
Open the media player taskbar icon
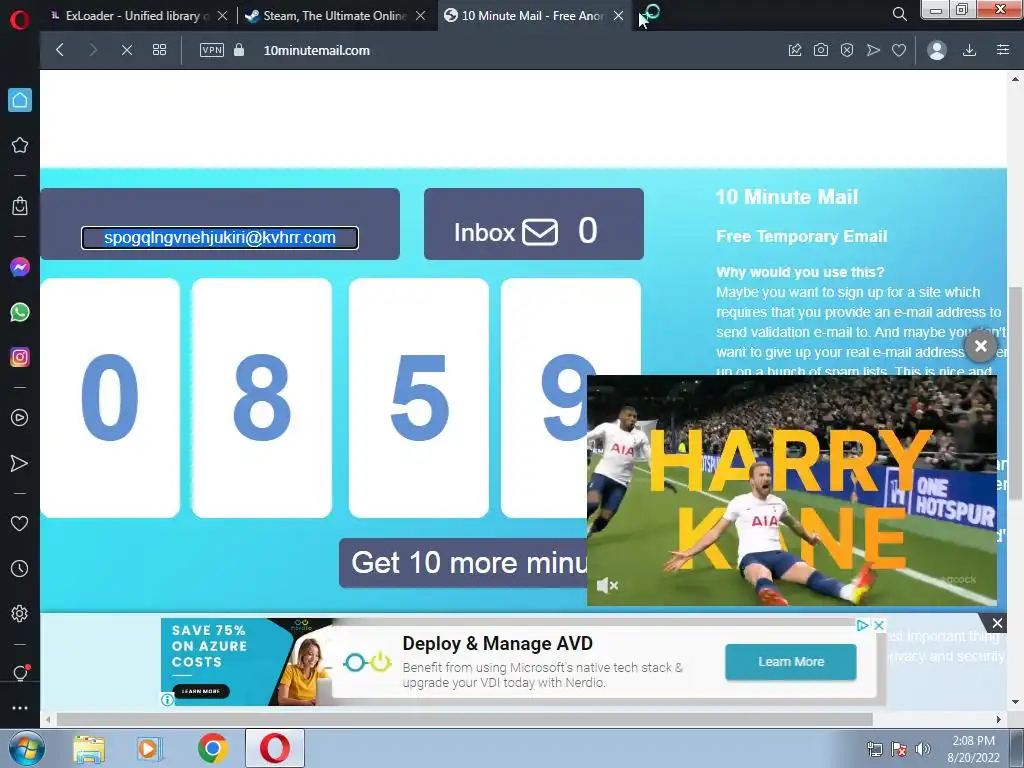(149, 748)
